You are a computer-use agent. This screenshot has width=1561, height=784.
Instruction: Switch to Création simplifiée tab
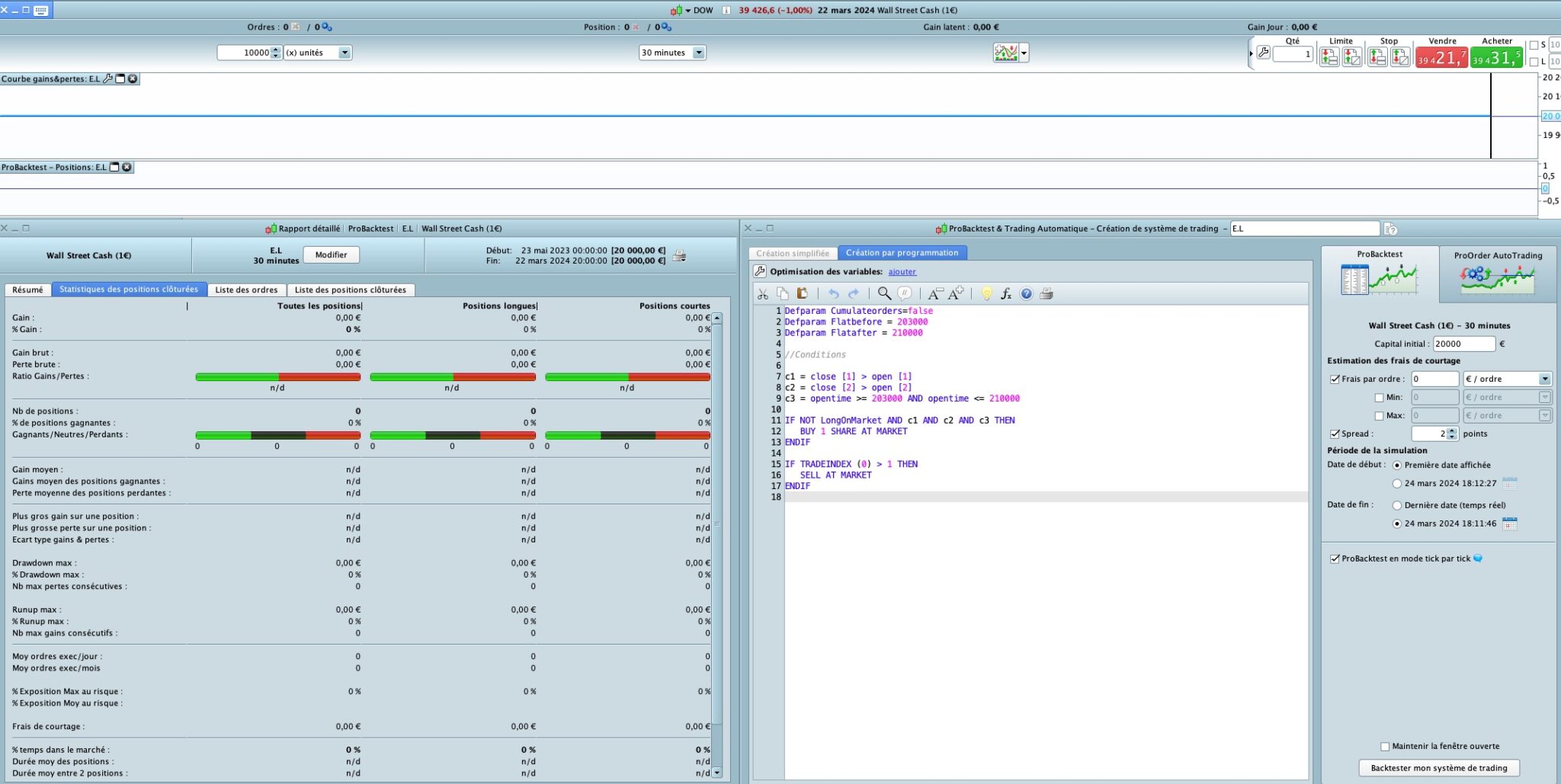pyautogui.click(x=793, y=253)
